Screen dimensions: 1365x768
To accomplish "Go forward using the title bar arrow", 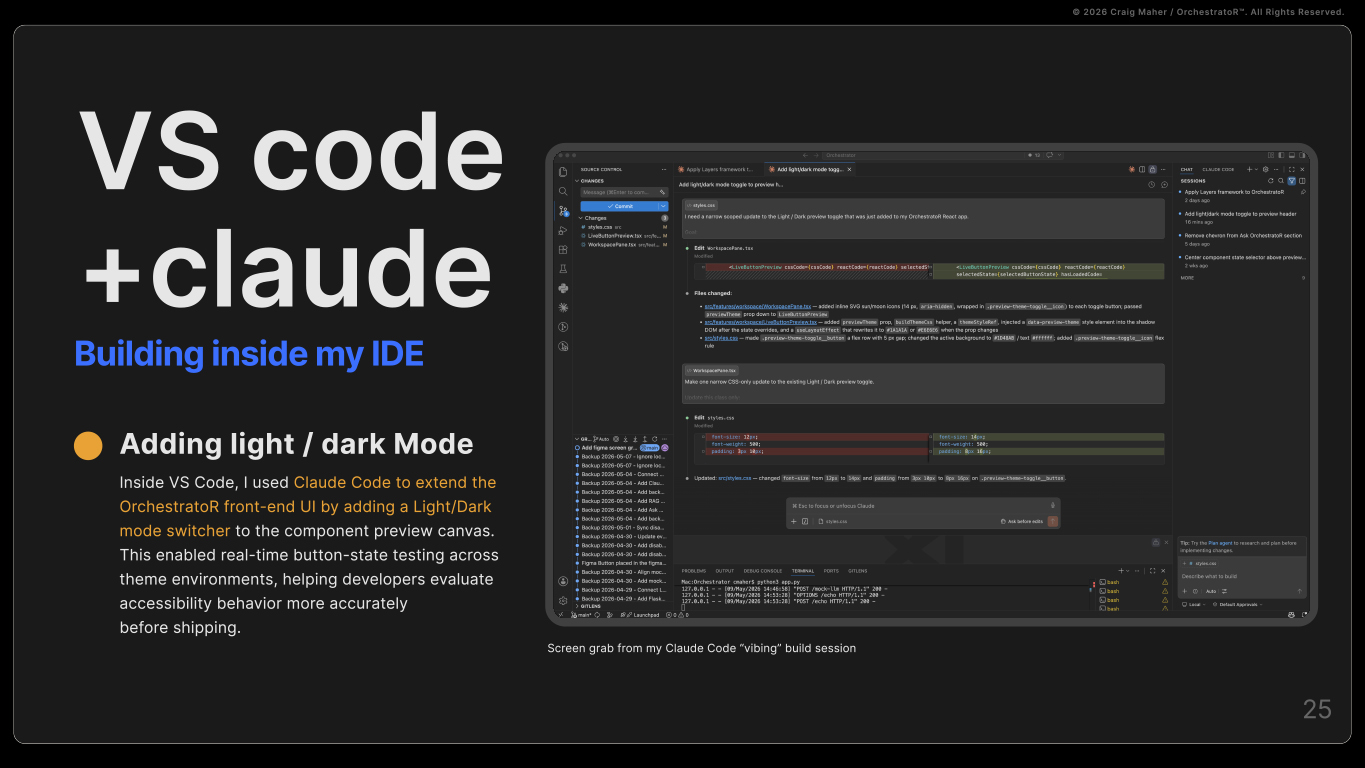I will click(x=816, y=155).
